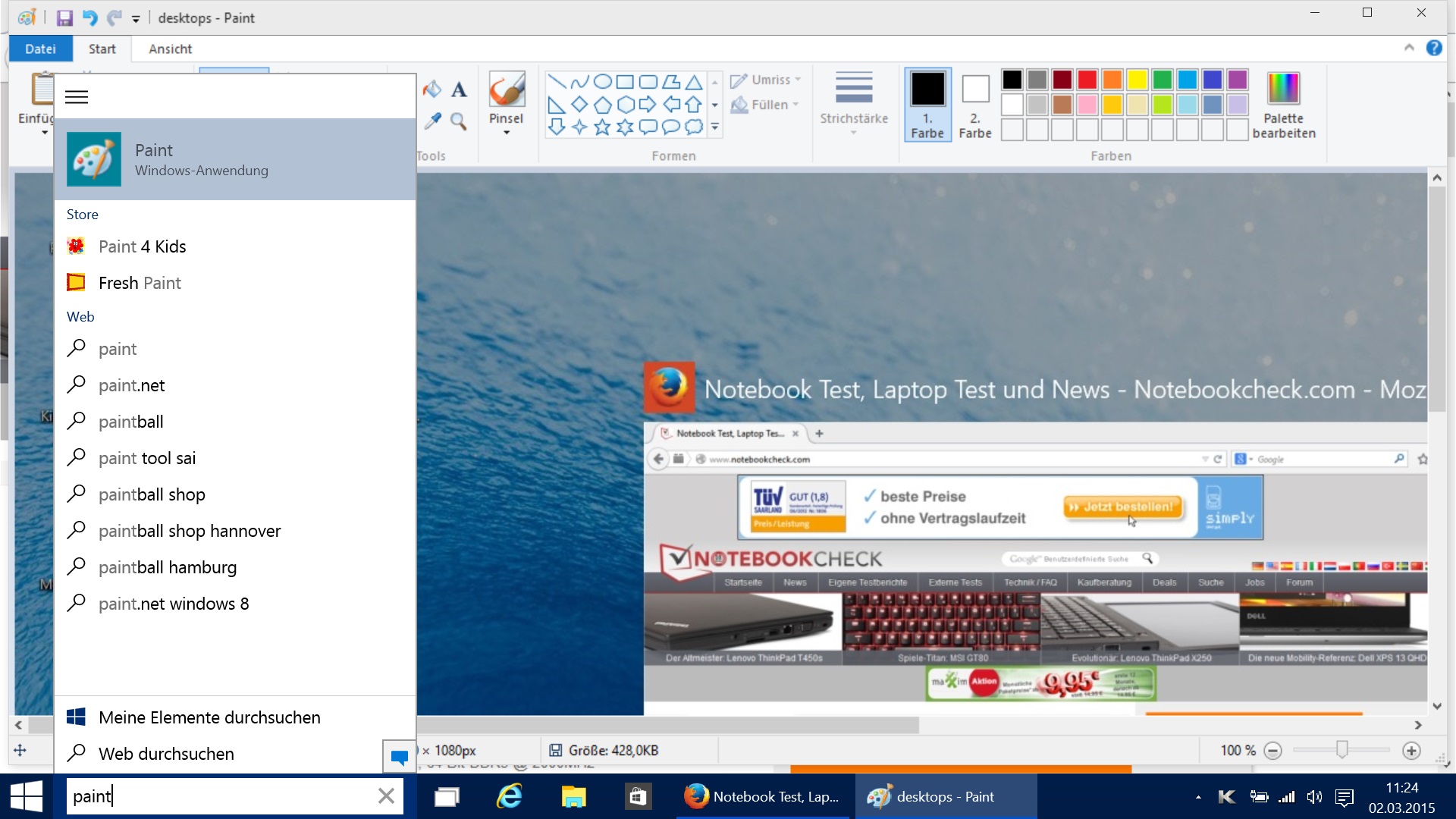1456x819 pixels.
Task: Choose the red color swatch
Action: [x=1087, y=80]
